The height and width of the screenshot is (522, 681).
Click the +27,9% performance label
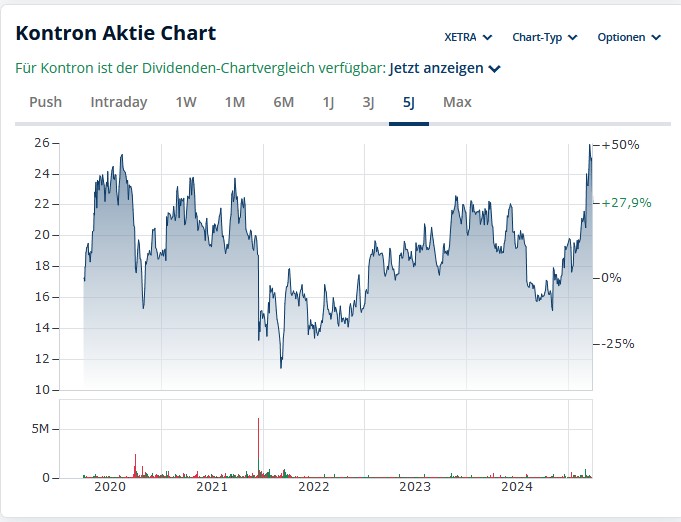coord(627,203)
